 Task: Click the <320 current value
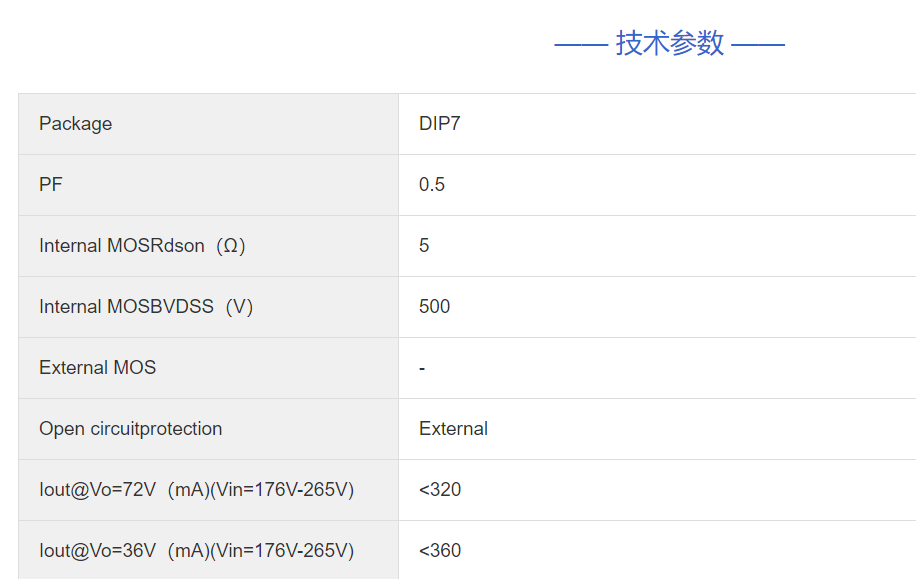(440, 490)
